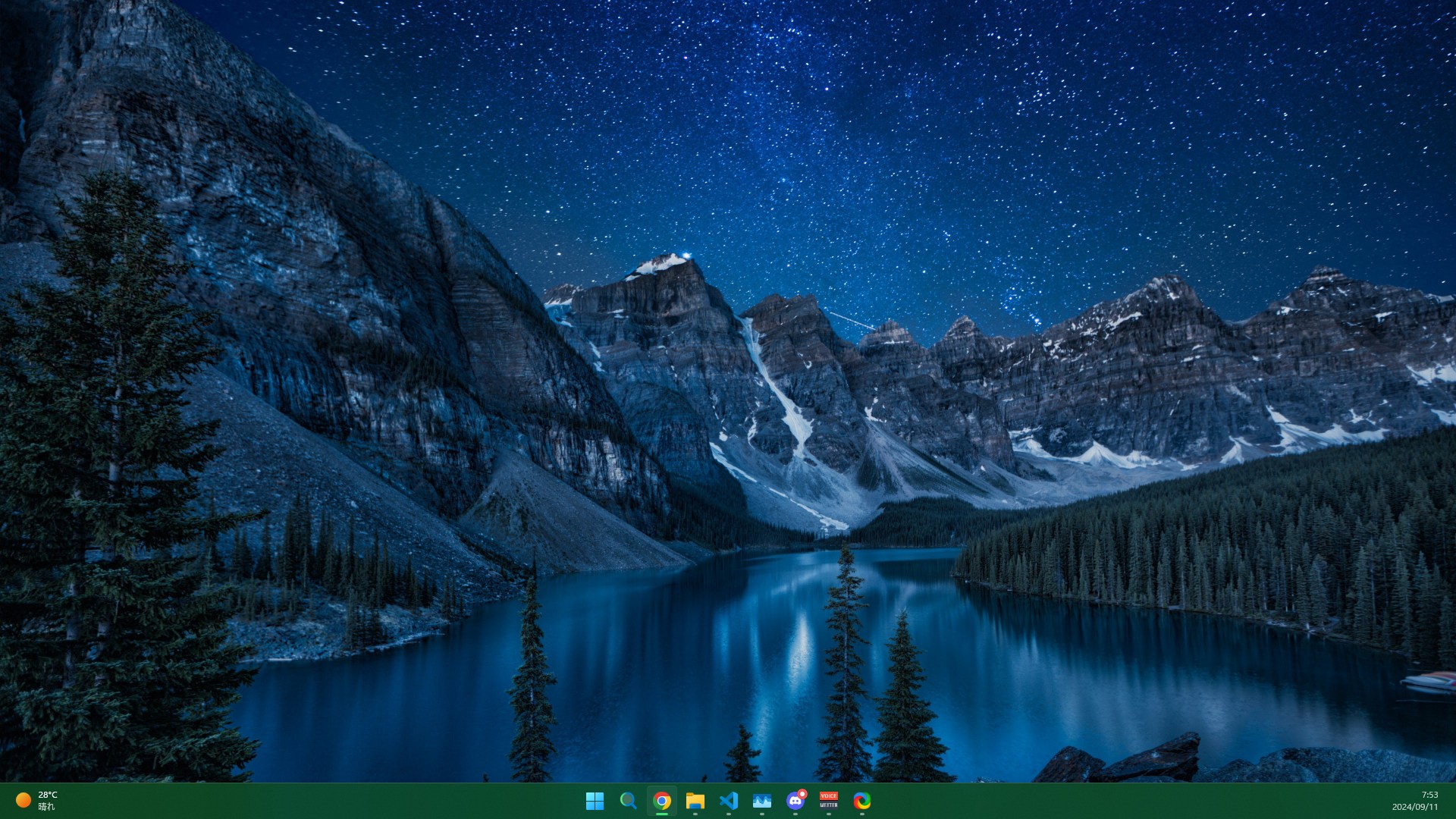This screenshot has width=1456, height=819.
Task: Open the Voicemeeter taskbar icon
Action: (828, 801)
